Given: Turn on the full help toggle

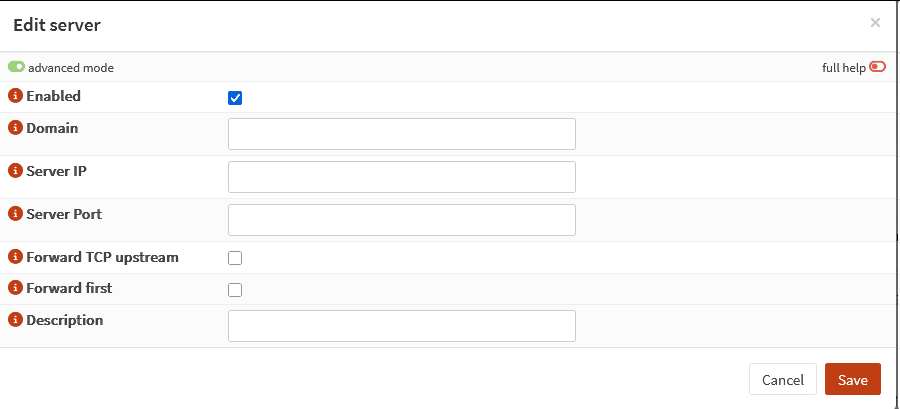Looking at the screenshot, I should pos(878,67).
